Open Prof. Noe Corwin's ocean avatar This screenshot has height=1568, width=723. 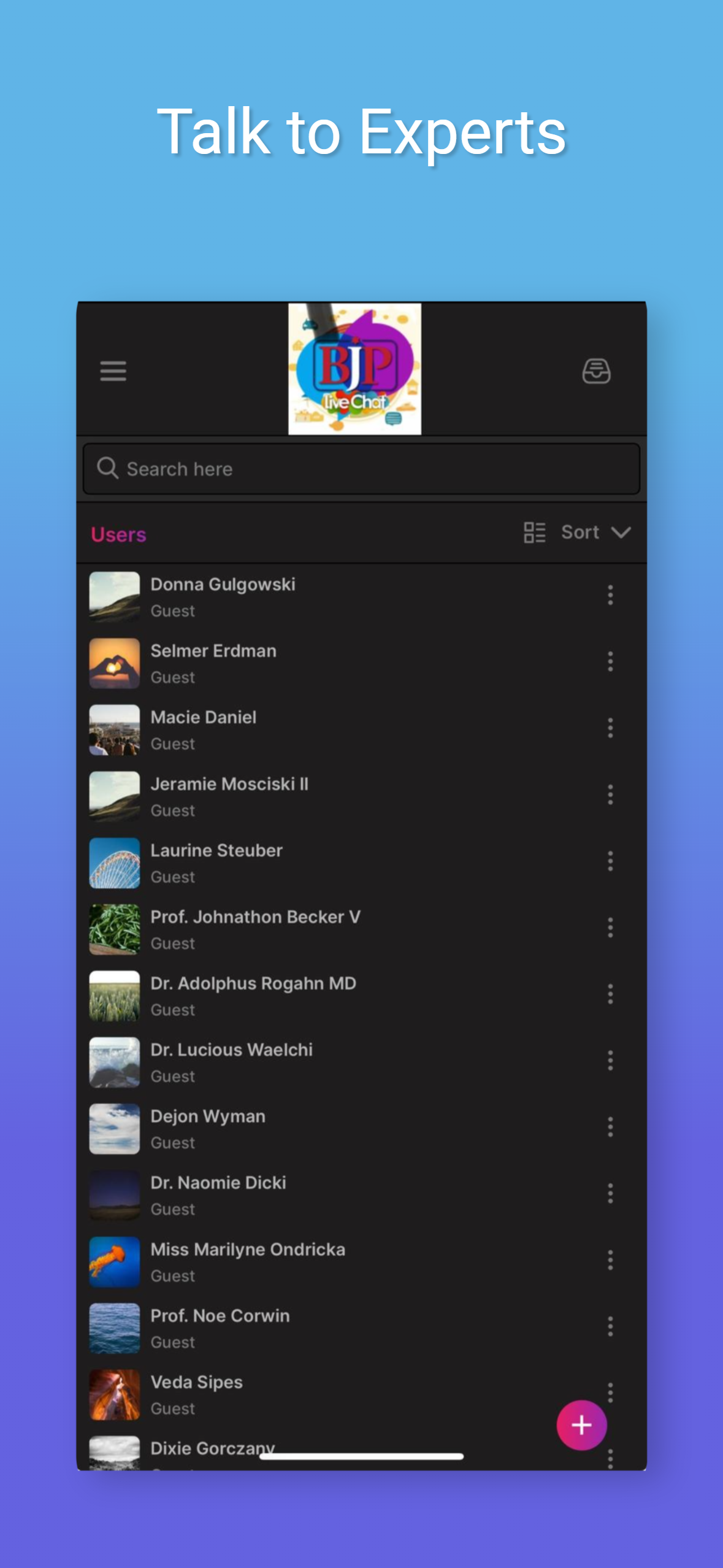click(x=115, y=1328)
